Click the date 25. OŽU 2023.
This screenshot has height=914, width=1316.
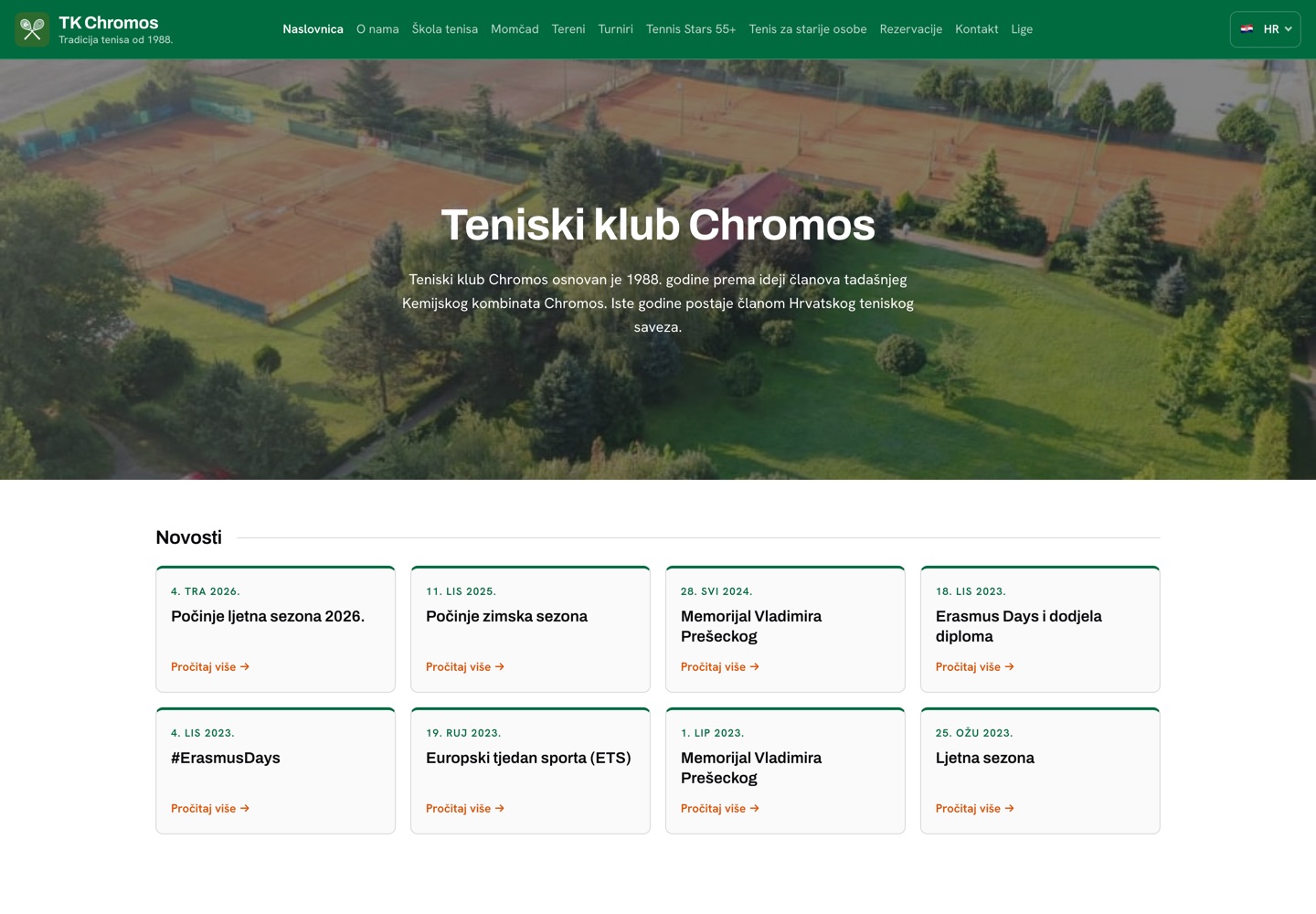click(974, 733)
